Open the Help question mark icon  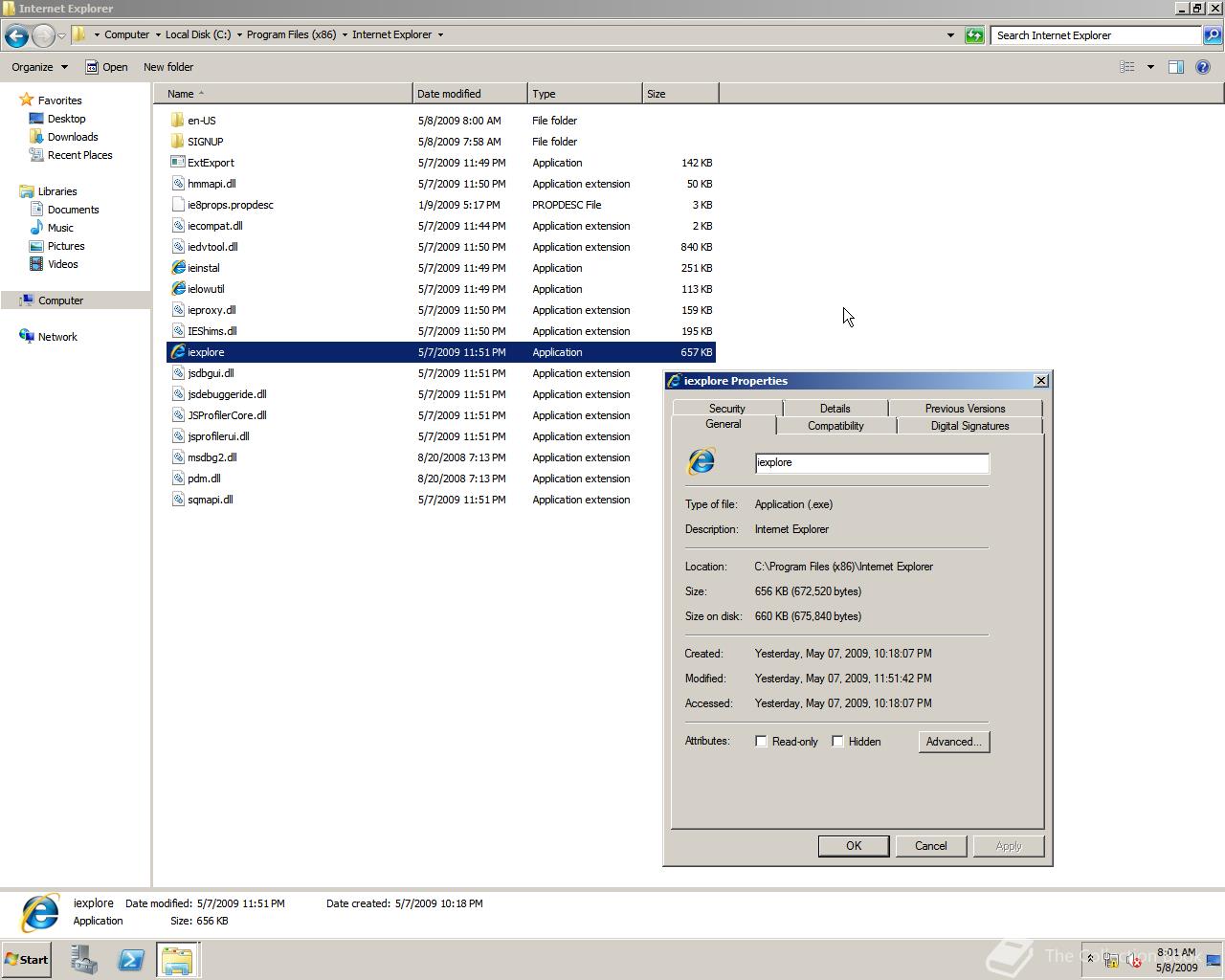pyautogui.click(x=1203, y=67)
